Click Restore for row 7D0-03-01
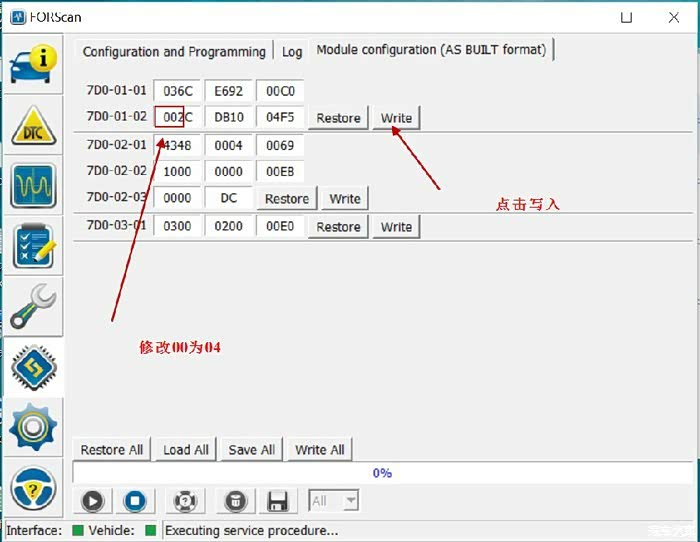This screenshot has width=700, height=542. 338,227
